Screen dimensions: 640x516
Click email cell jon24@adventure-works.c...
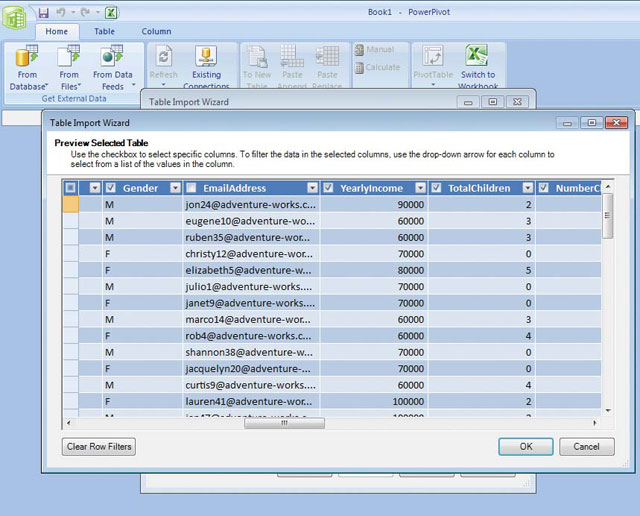coord(251,205)
